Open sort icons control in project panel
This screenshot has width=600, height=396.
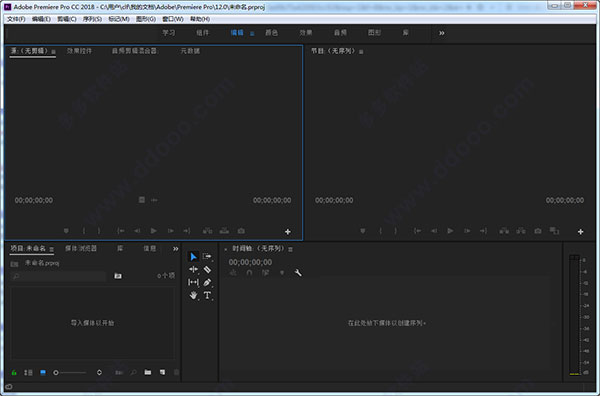tap(99, 372)
